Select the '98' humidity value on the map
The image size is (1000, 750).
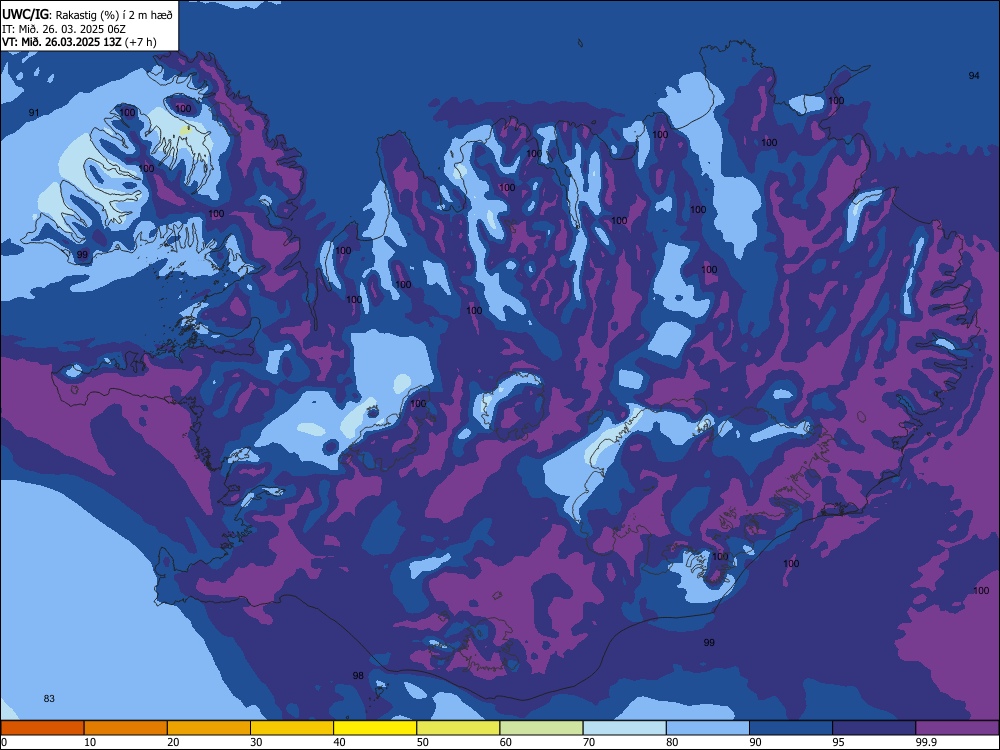pos(358,675)
